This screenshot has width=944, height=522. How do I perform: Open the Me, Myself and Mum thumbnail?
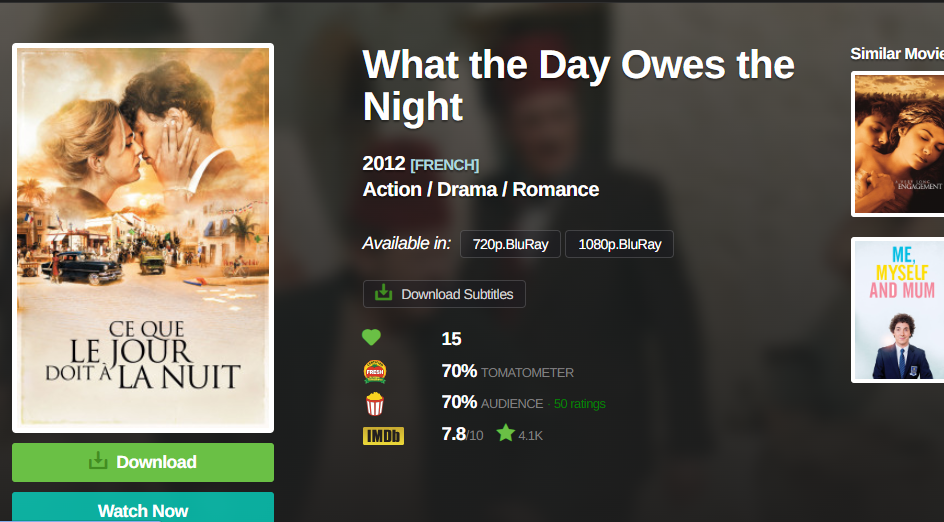[x=898, y=310]
